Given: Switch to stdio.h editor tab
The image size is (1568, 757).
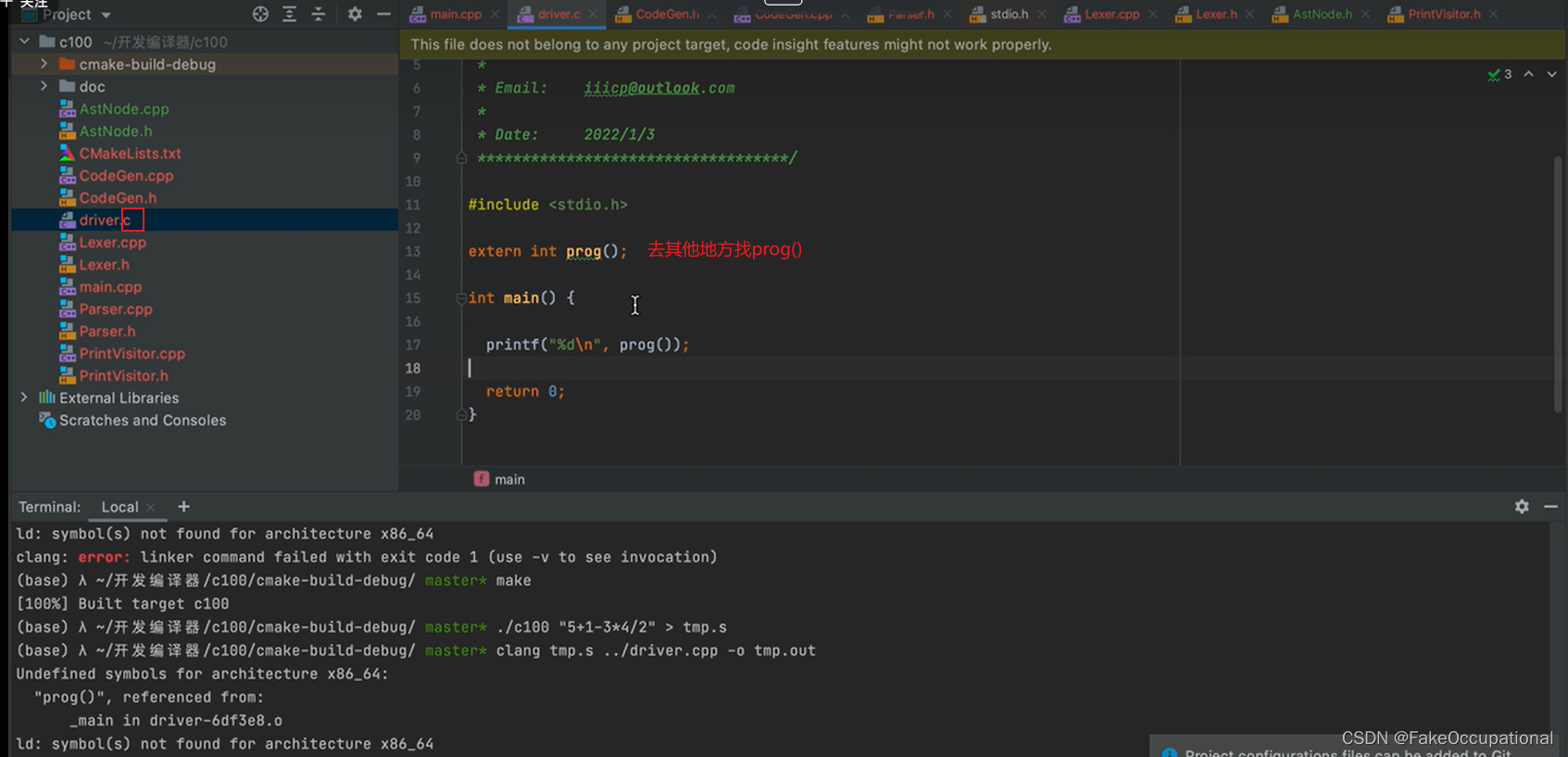Looking at the screenshot, I should point(1009,14).
